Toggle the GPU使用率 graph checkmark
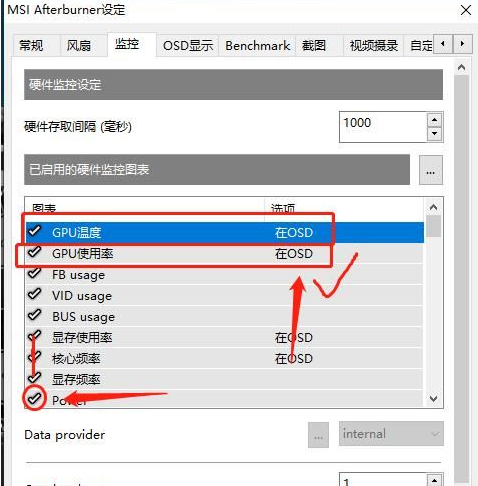This screenshot has width=478, height=486. [34, 252]
